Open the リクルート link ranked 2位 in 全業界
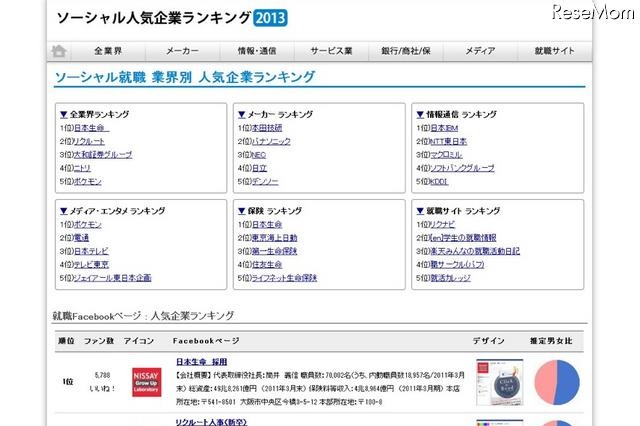The width and height of the screenshot is (640, 426). tap(89, 142)
